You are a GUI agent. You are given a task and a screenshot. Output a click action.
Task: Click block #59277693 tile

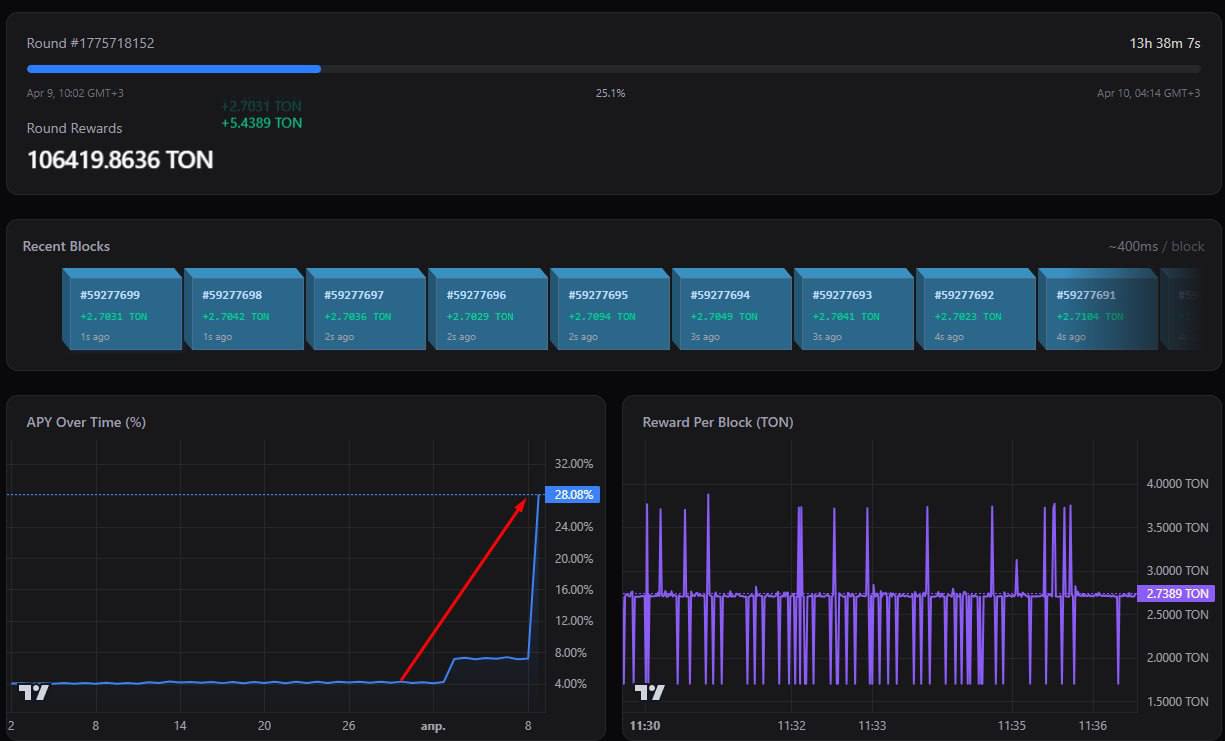853,313
